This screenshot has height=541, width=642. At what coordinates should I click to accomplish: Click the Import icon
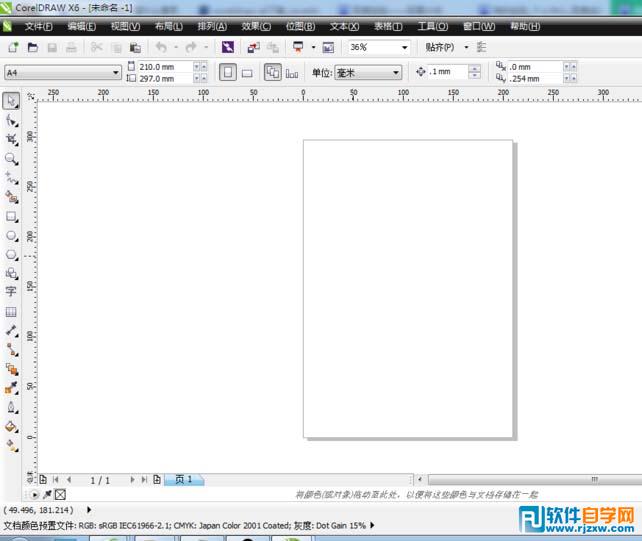253,48
